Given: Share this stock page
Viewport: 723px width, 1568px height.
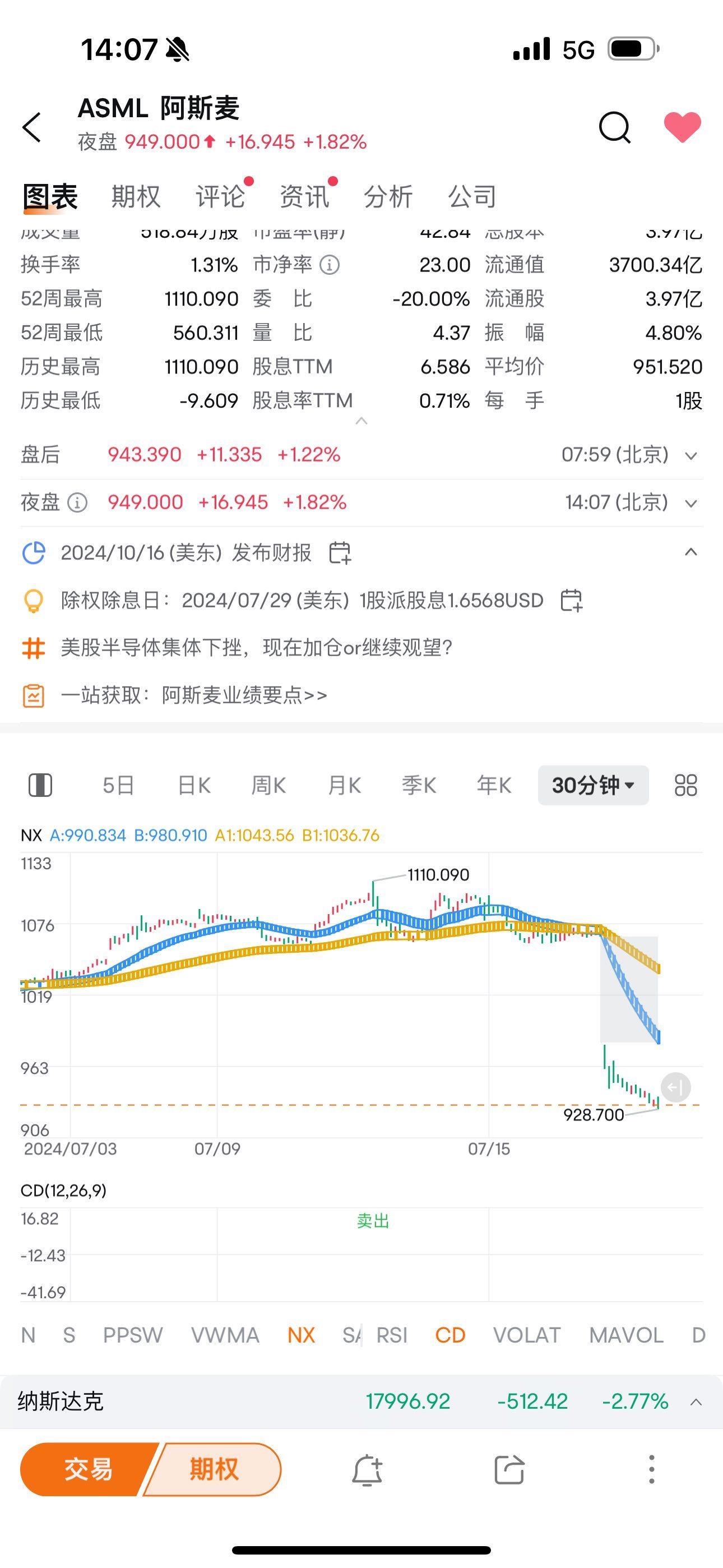Looking at the screenshot, I should (509, 1469).
